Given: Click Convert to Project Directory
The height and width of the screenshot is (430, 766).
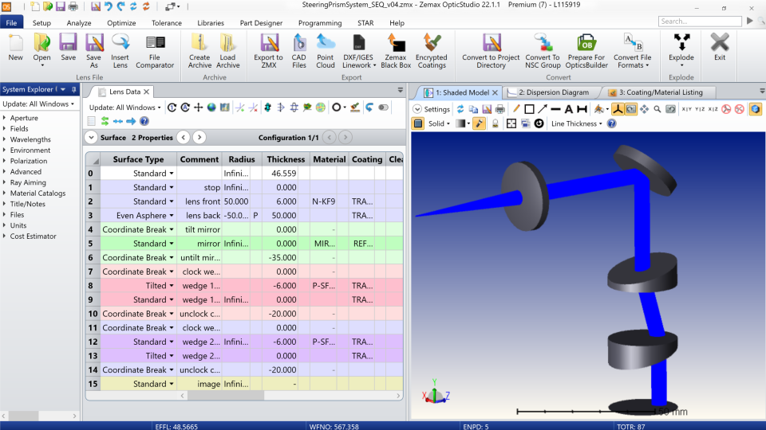Looking at the screenshot, I should coord(491,51).
